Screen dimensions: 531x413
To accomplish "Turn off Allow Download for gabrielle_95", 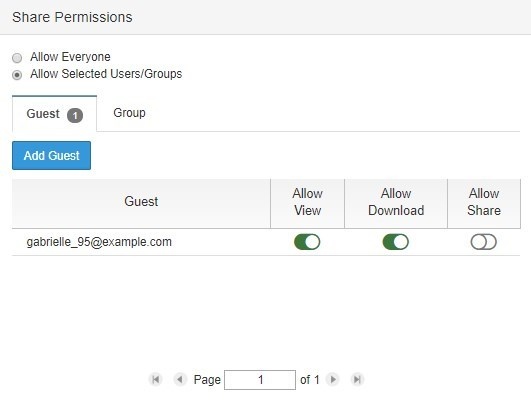I will coord(396,242).
